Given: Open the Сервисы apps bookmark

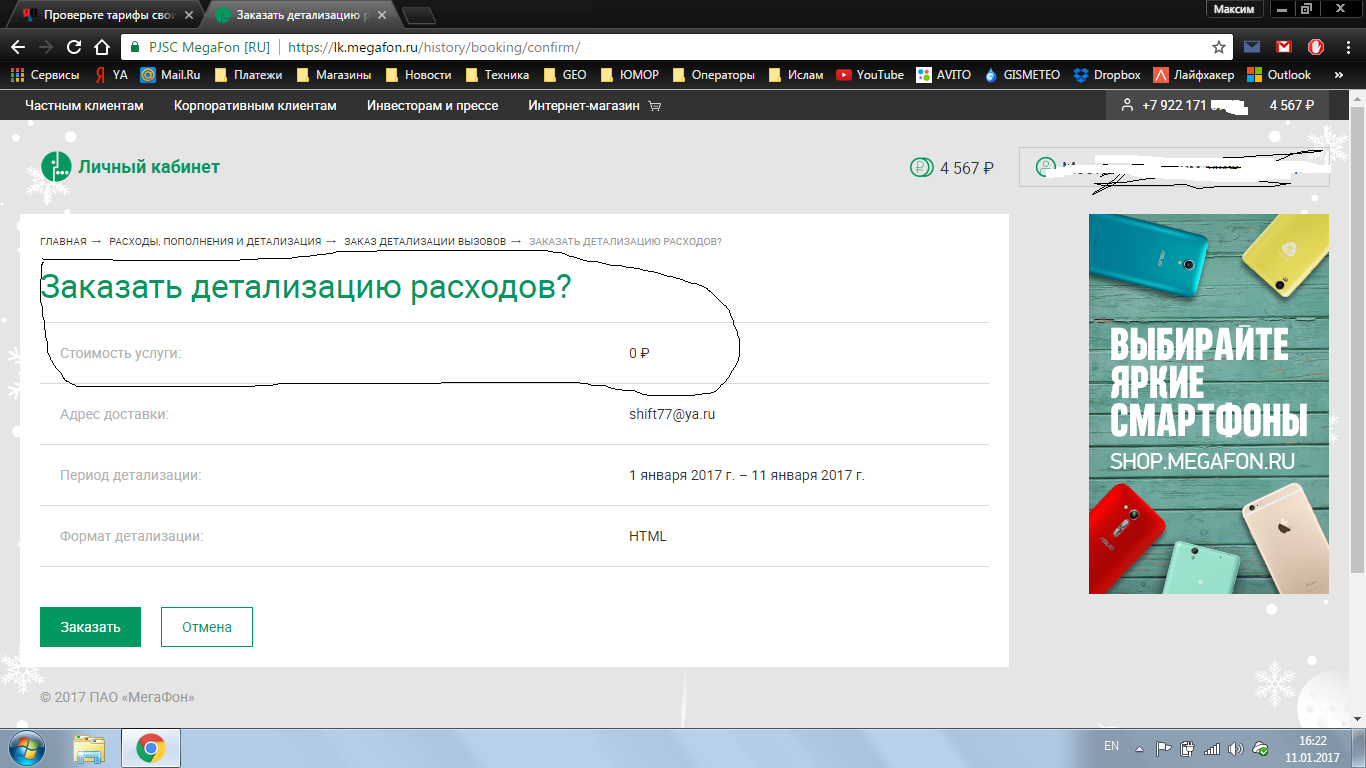Looking at the screenshot, I should [45, 75].
